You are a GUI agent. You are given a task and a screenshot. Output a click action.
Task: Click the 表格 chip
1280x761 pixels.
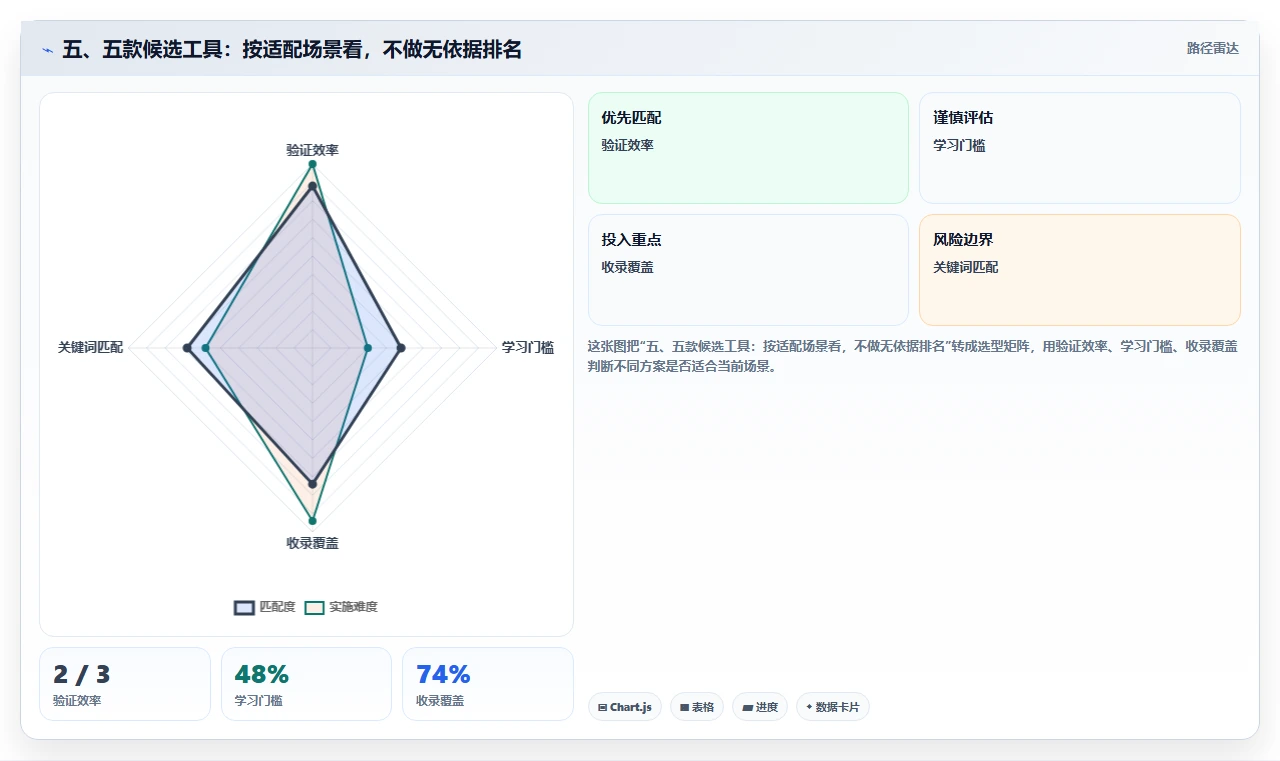point(697,707)
